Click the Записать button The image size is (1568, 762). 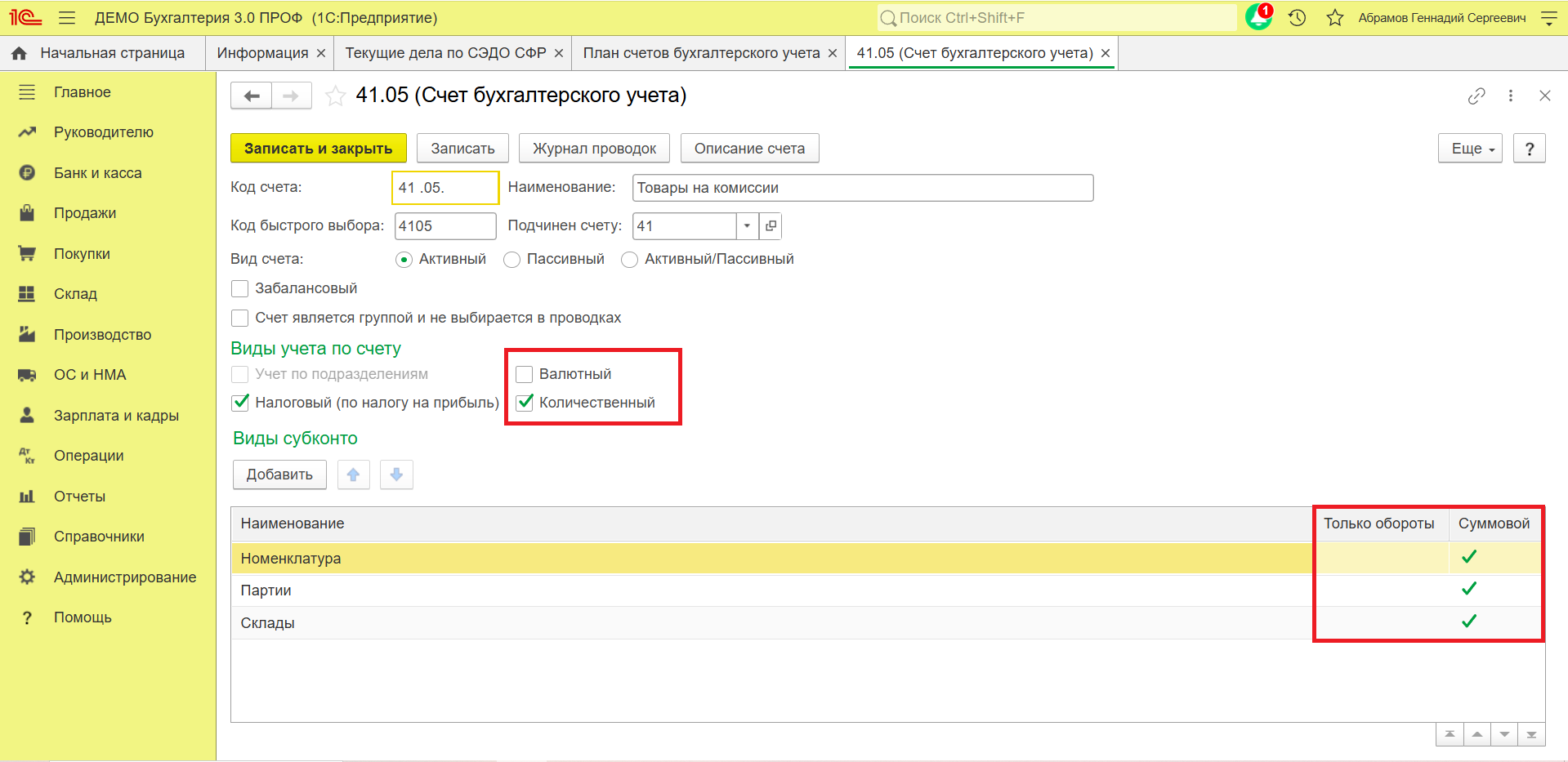pos(463,149)
